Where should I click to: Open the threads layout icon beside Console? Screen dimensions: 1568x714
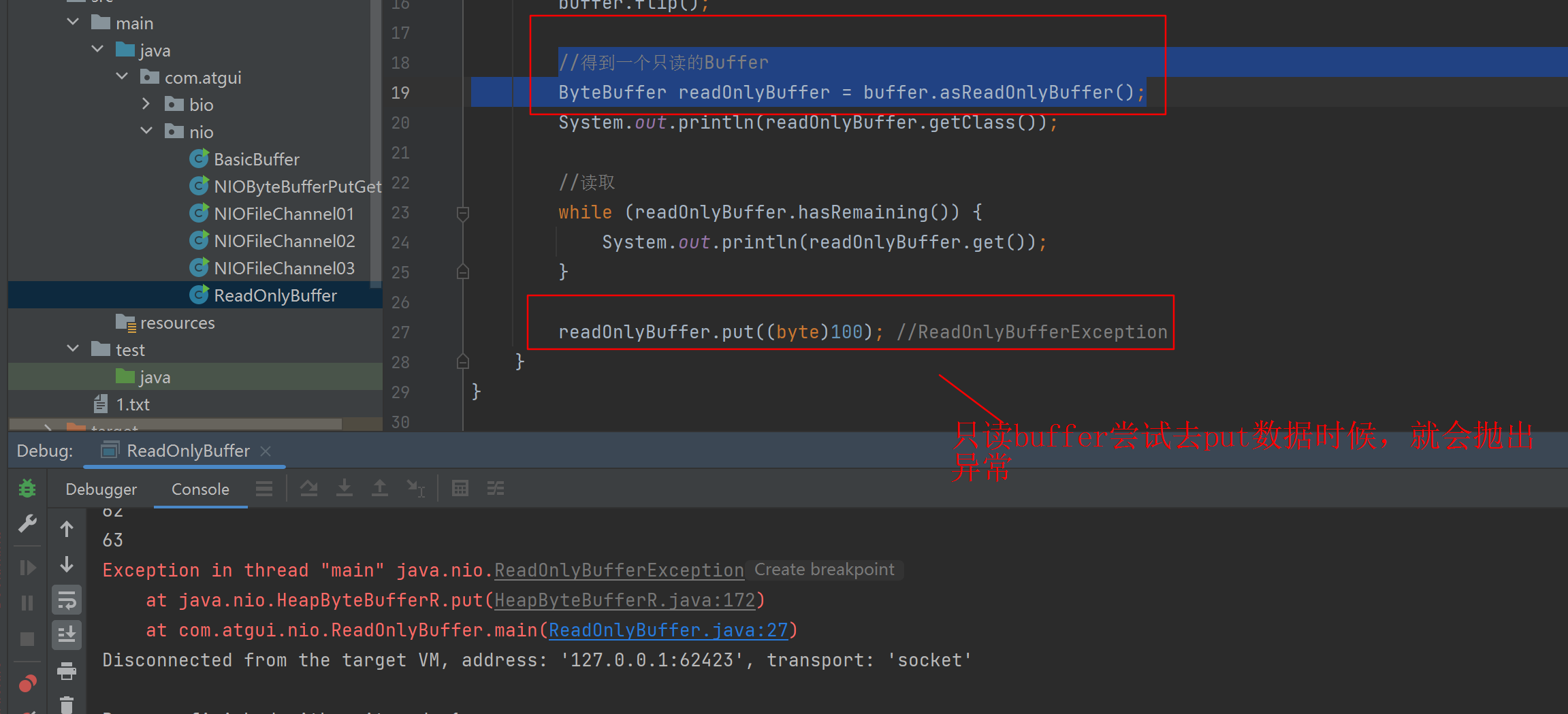pyautogui.click(x=264, y=489)
